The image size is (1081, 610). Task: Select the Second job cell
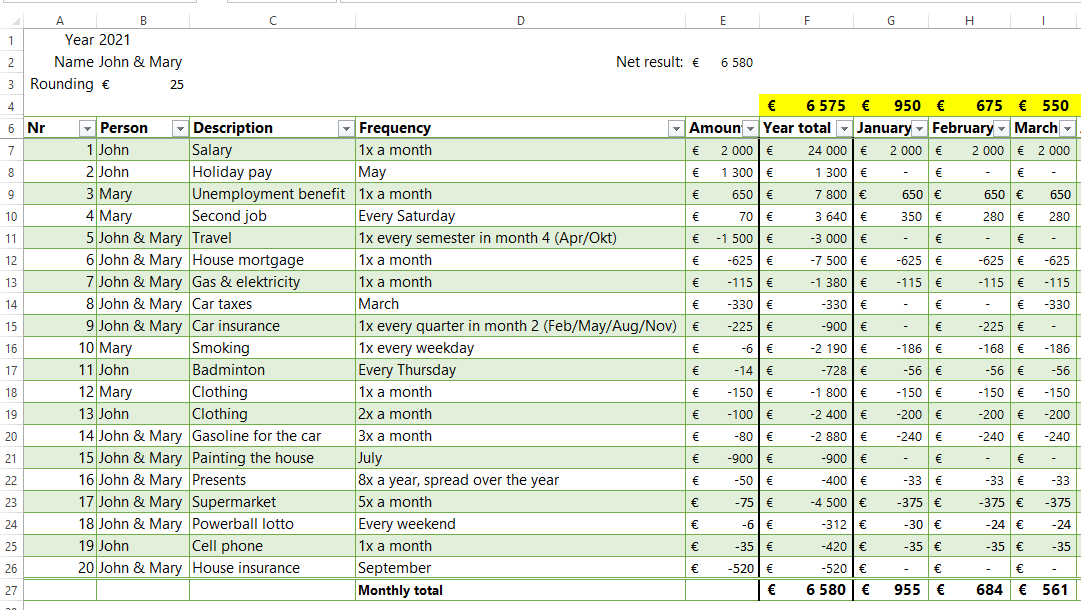tap(272, 216)
